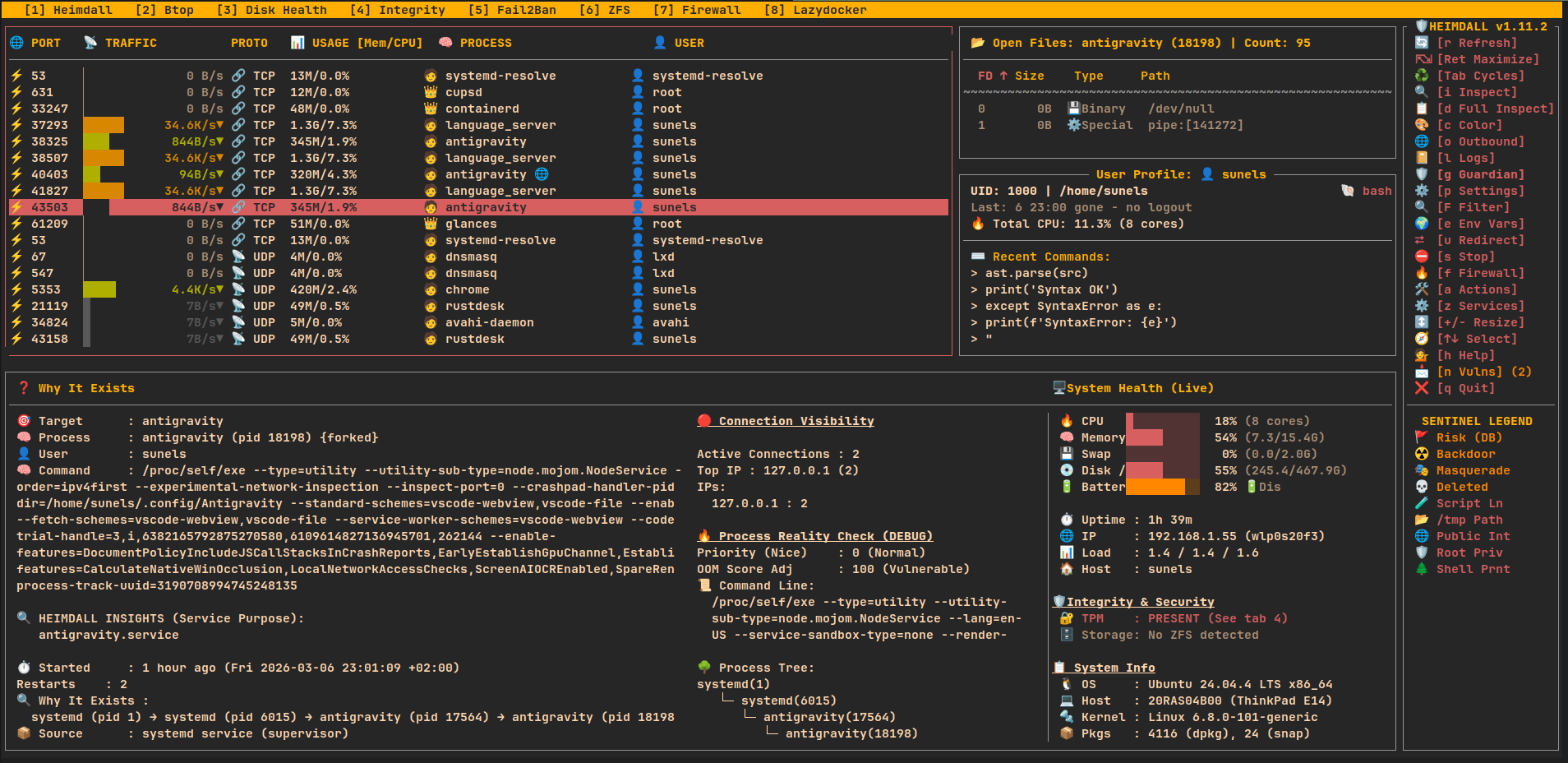Click the flame icon beside [f Firewall]
The width and height of the screenshot is (1568, 763).
[x=1422, y=273]
